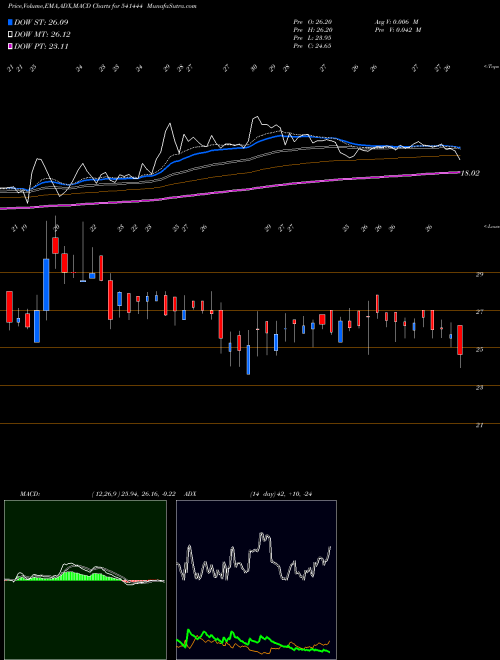Select the 'DOW MT: 26.12' legend label
This screenshot has height=660, width=500.
click(x=42, y=35)
